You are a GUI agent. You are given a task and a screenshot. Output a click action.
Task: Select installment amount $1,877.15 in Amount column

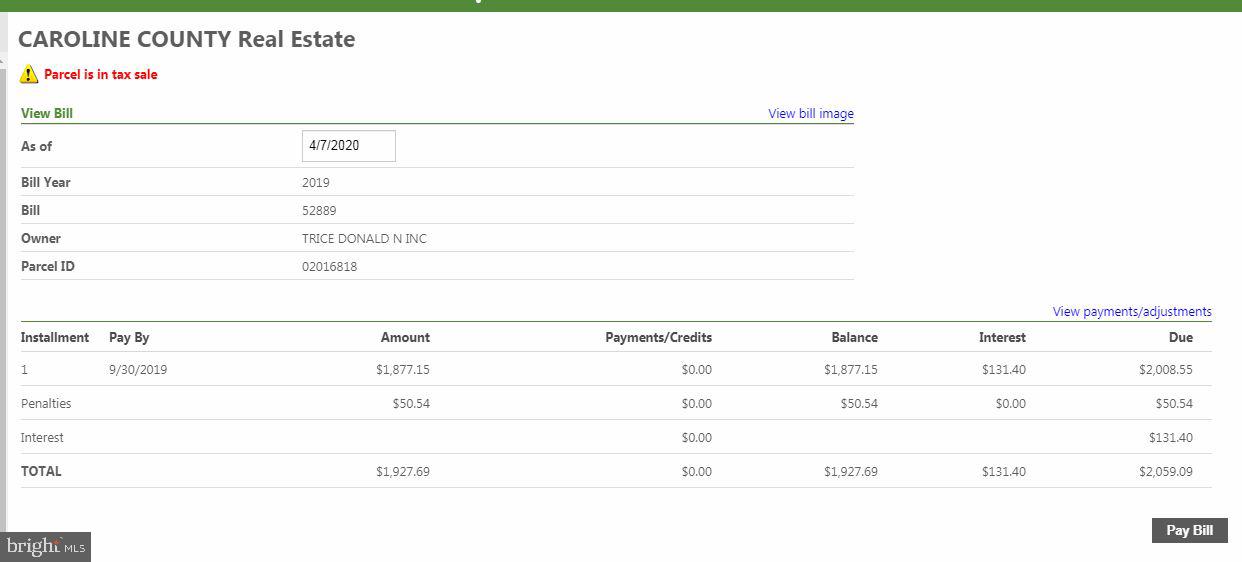(403, 369)
